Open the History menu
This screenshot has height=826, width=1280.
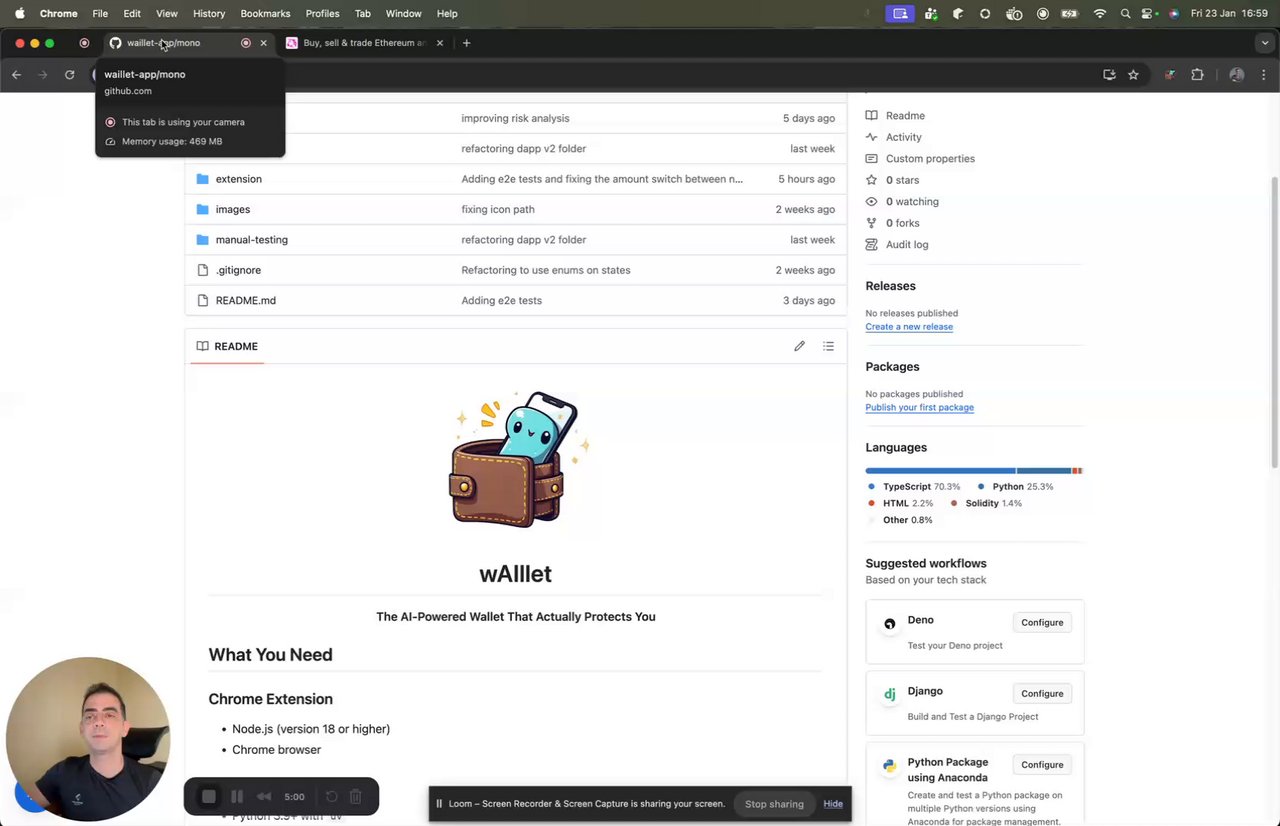click(209, 13)
